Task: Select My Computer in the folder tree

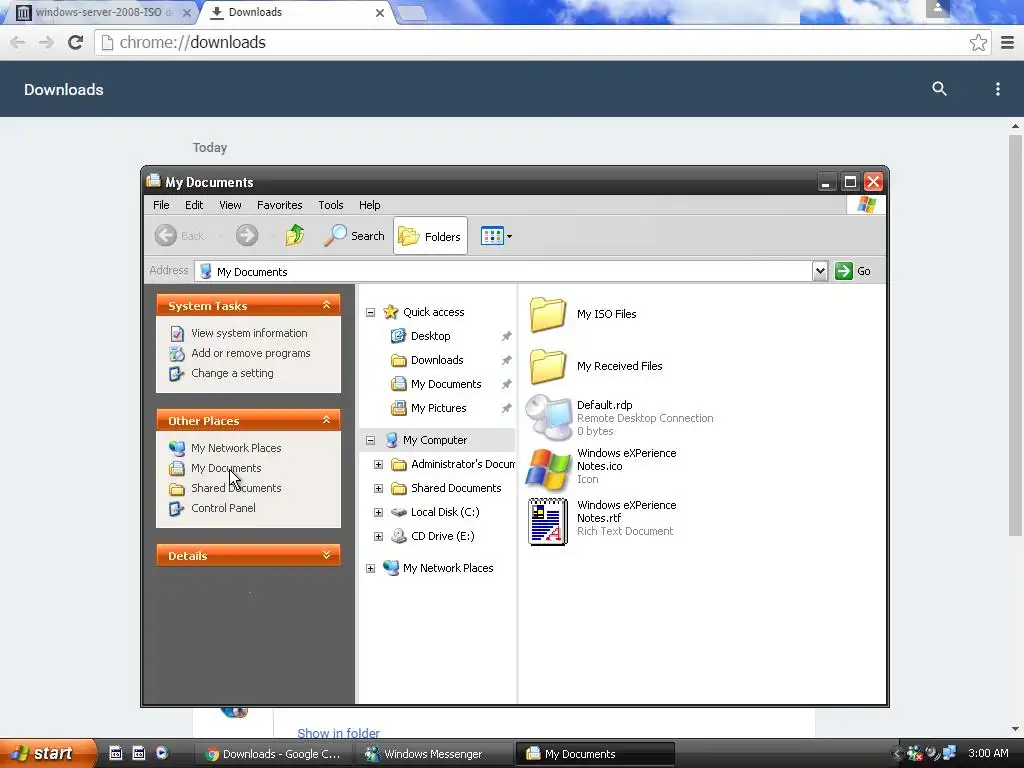Action: click(435, 440)
